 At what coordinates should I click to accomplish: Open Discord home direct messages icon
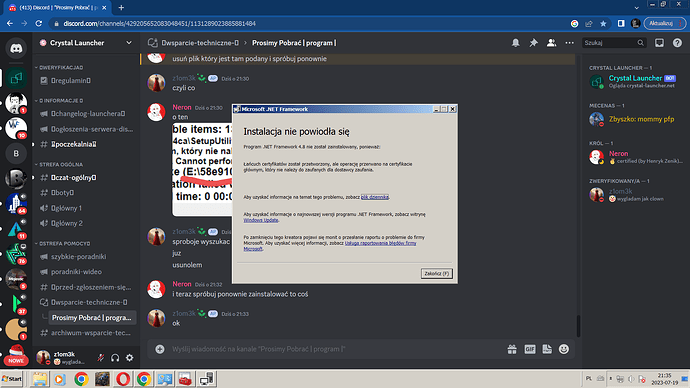click(16, 48)
